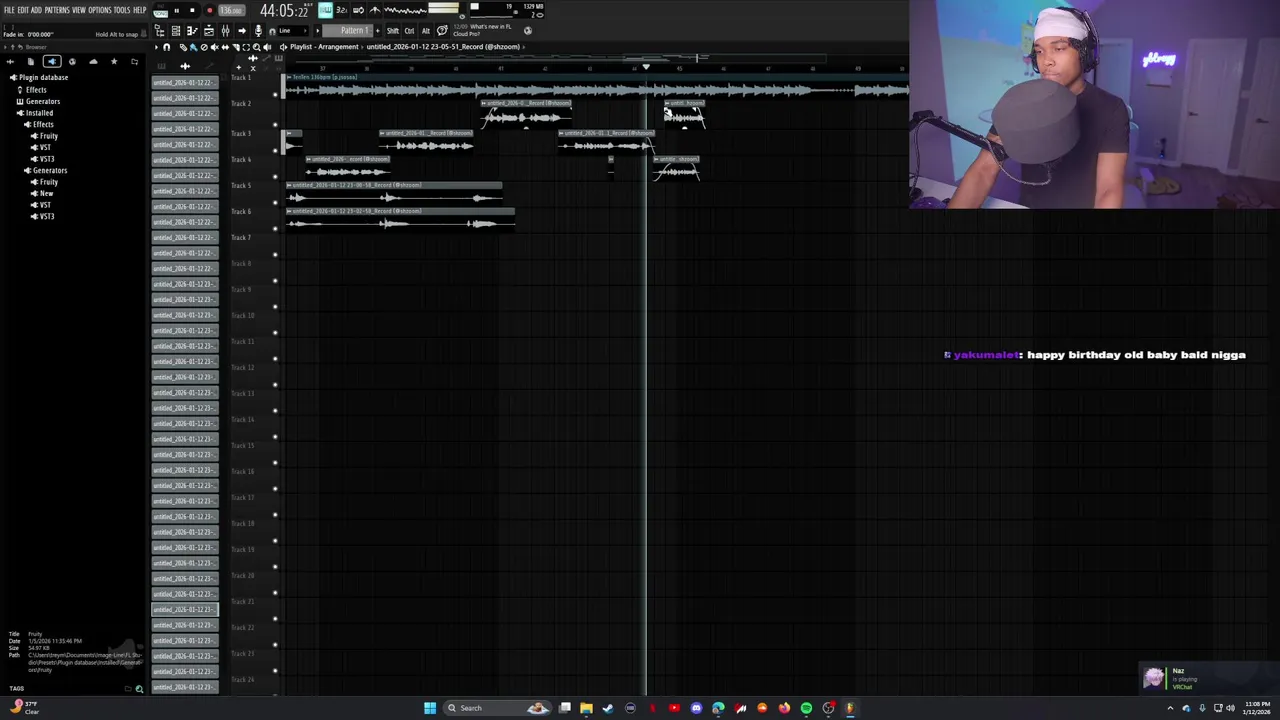Open the Mixer from toolbar

coord(225,31)
